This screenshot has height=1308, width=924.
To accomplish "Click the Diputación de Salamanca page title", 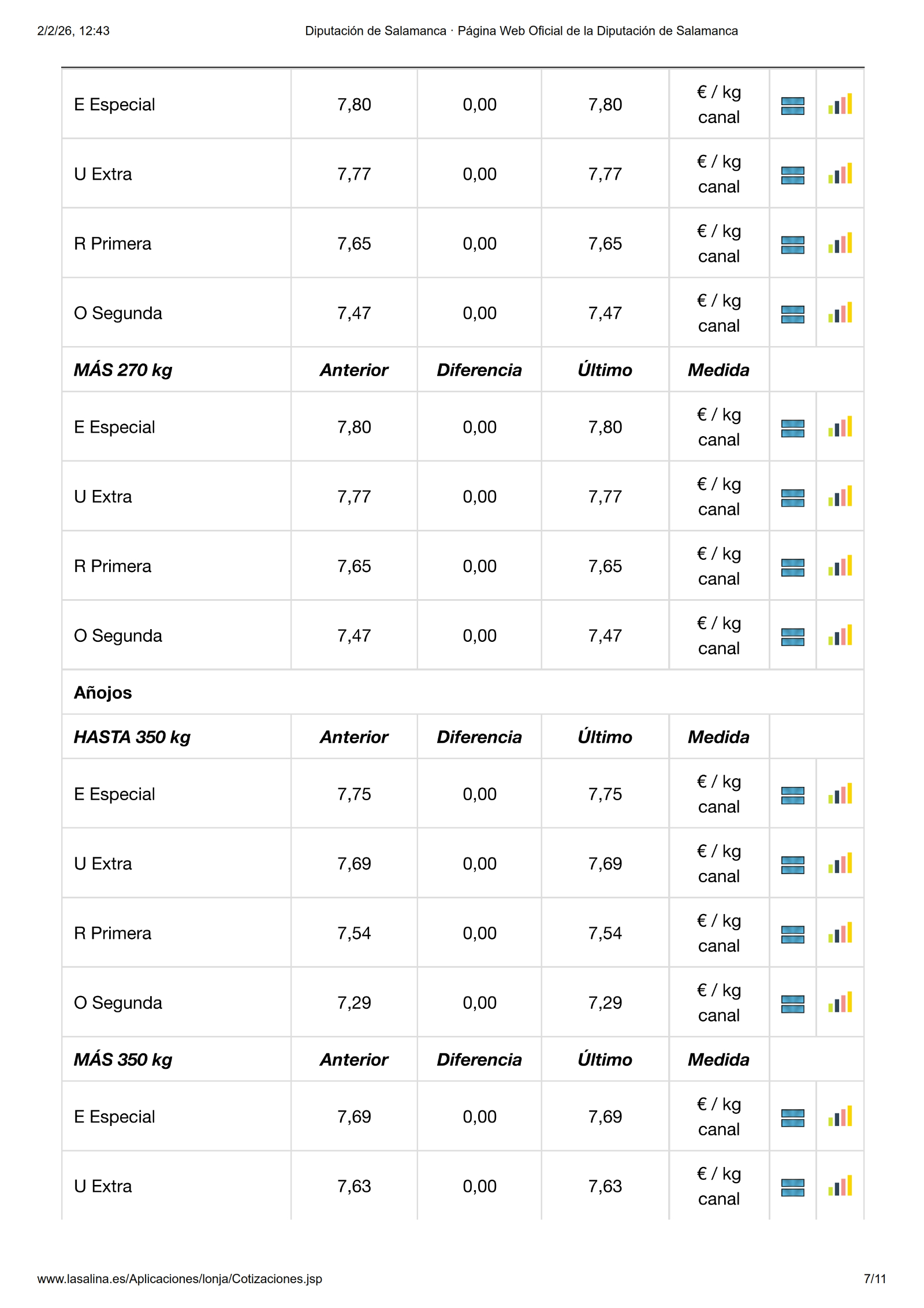I will 521,31.
